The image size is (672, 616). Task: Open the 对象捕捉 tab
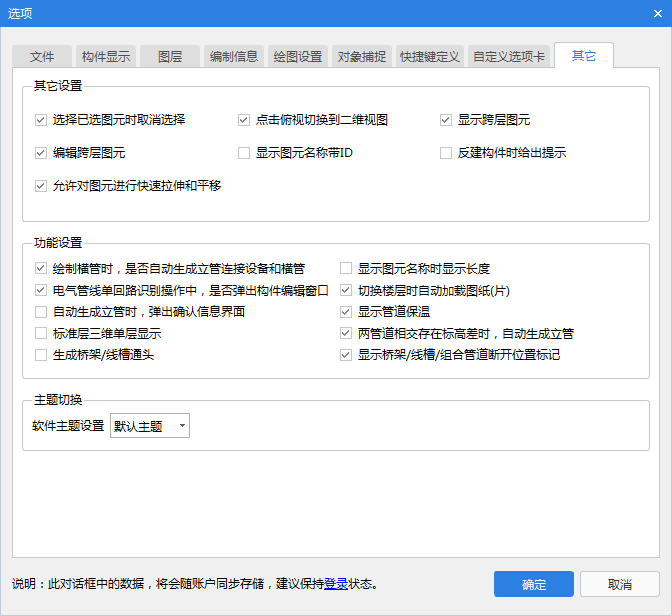[362, 57]
